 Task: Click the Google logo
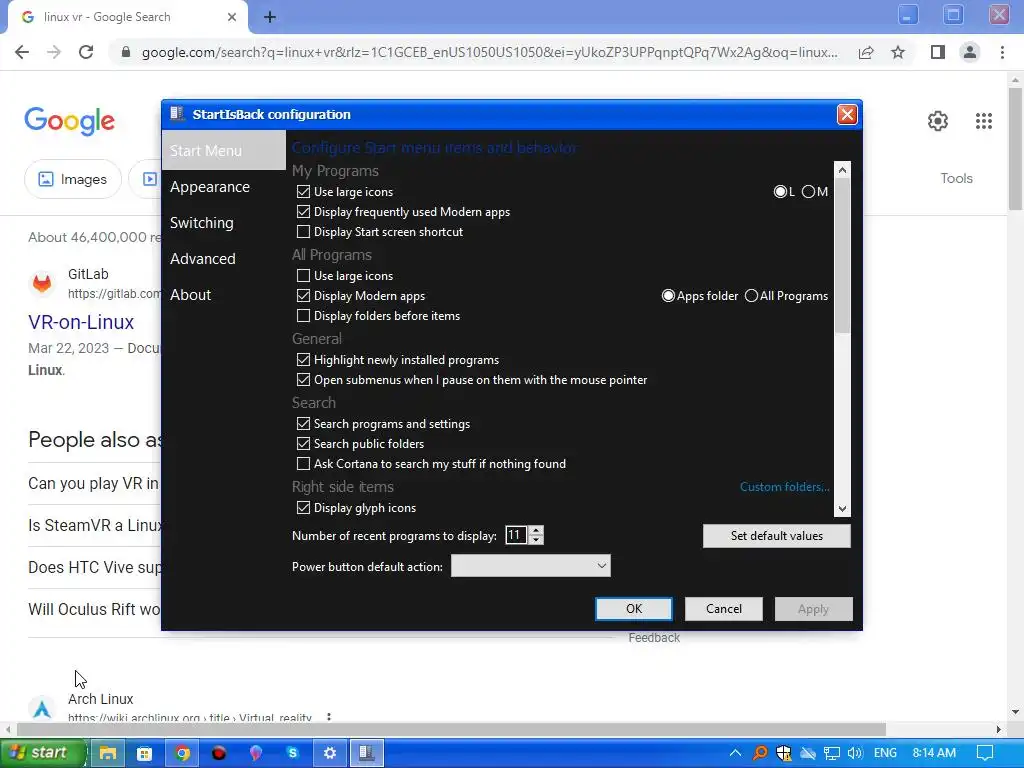69,121
